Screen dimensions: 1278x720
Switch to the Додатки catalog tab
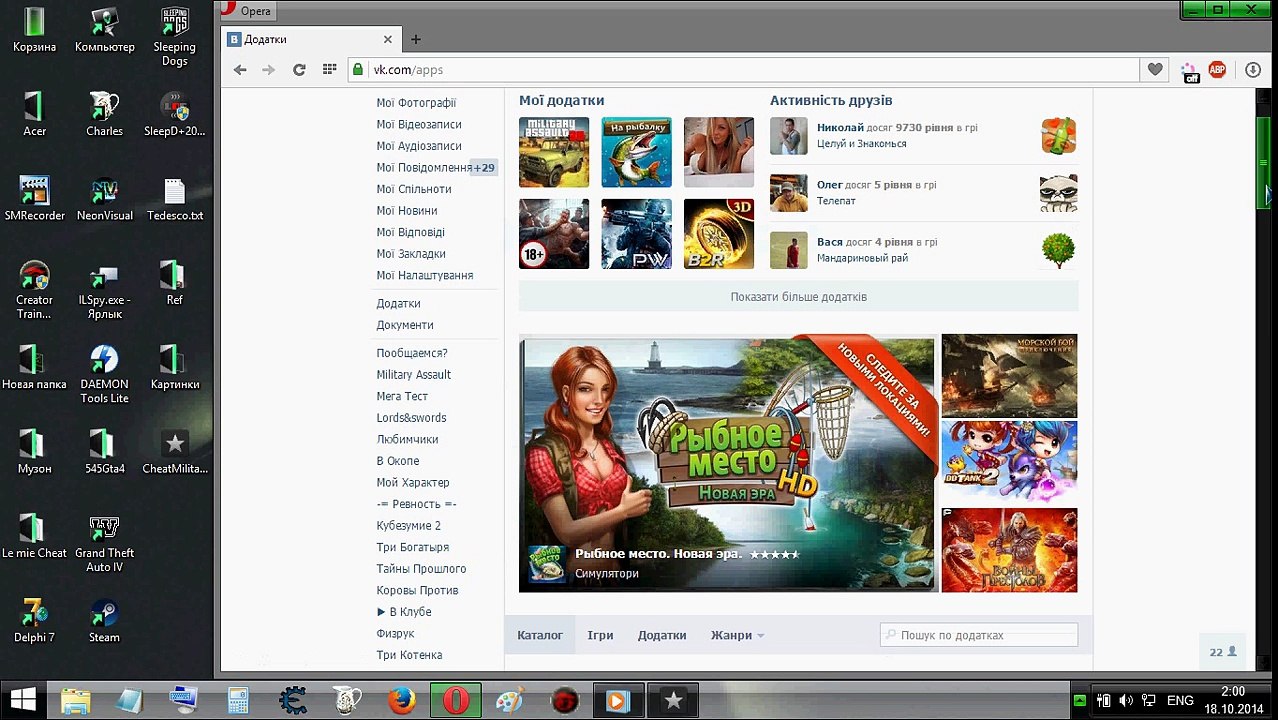click(x=662, y=635)
